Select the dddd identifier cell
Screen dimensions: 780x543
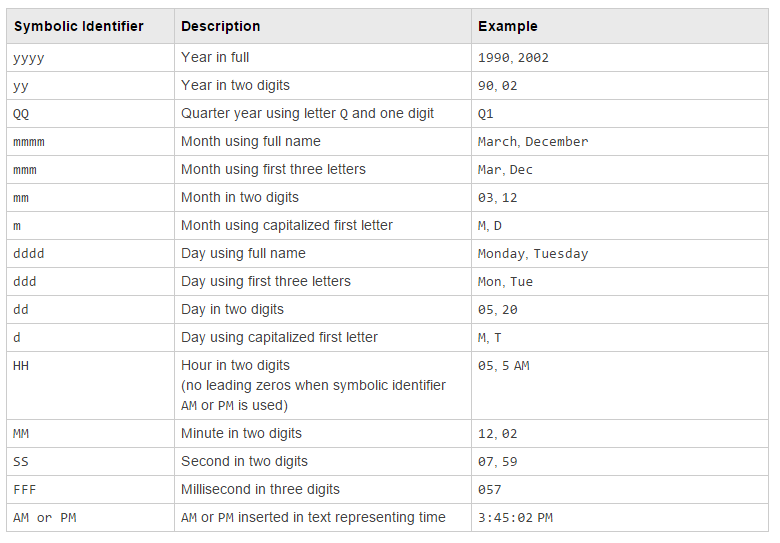click(29, 254)
